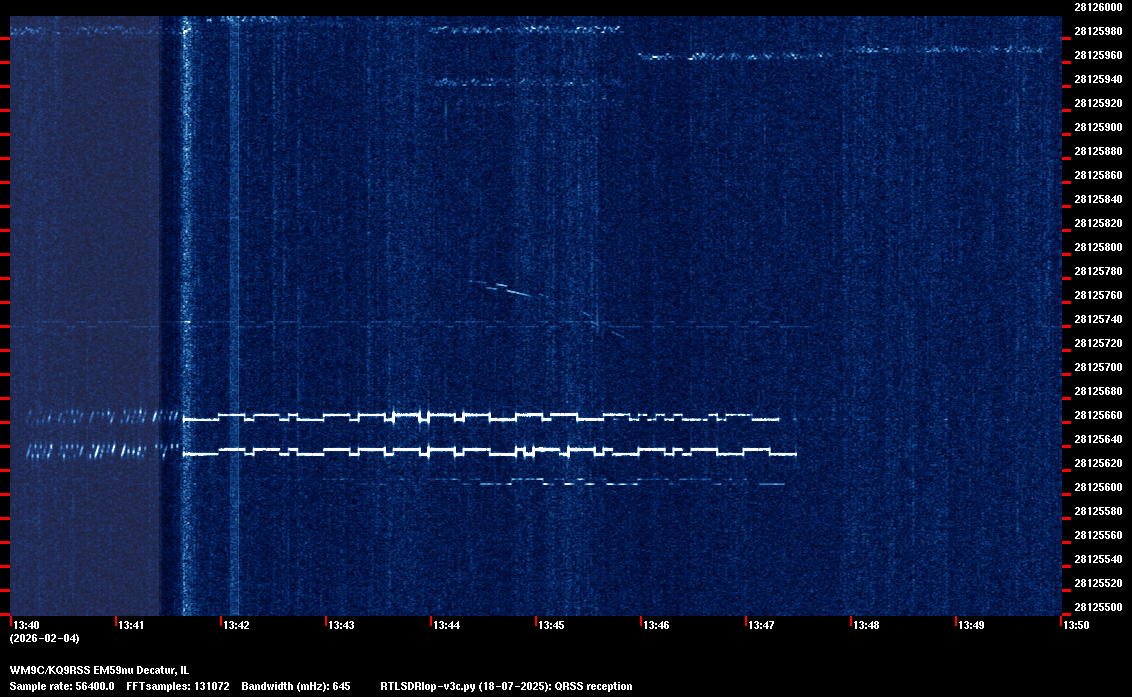This screenshot has height=697, width=1132.
Task: Select the 28125500 frequency label
Action: coord(1097,607)
